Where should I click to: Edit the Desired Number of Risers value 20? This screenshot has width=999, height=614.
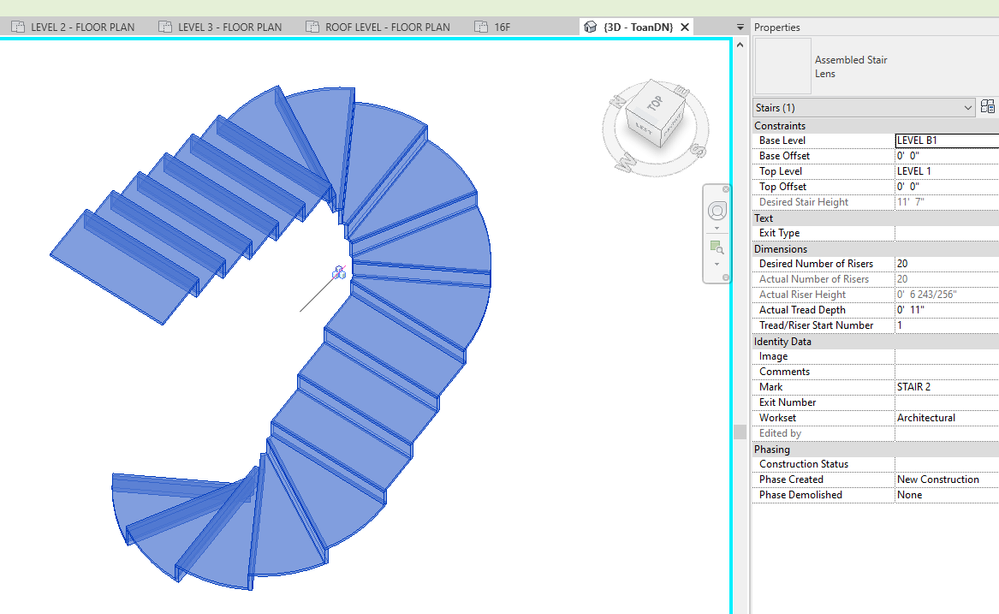[x=947, y=264]
